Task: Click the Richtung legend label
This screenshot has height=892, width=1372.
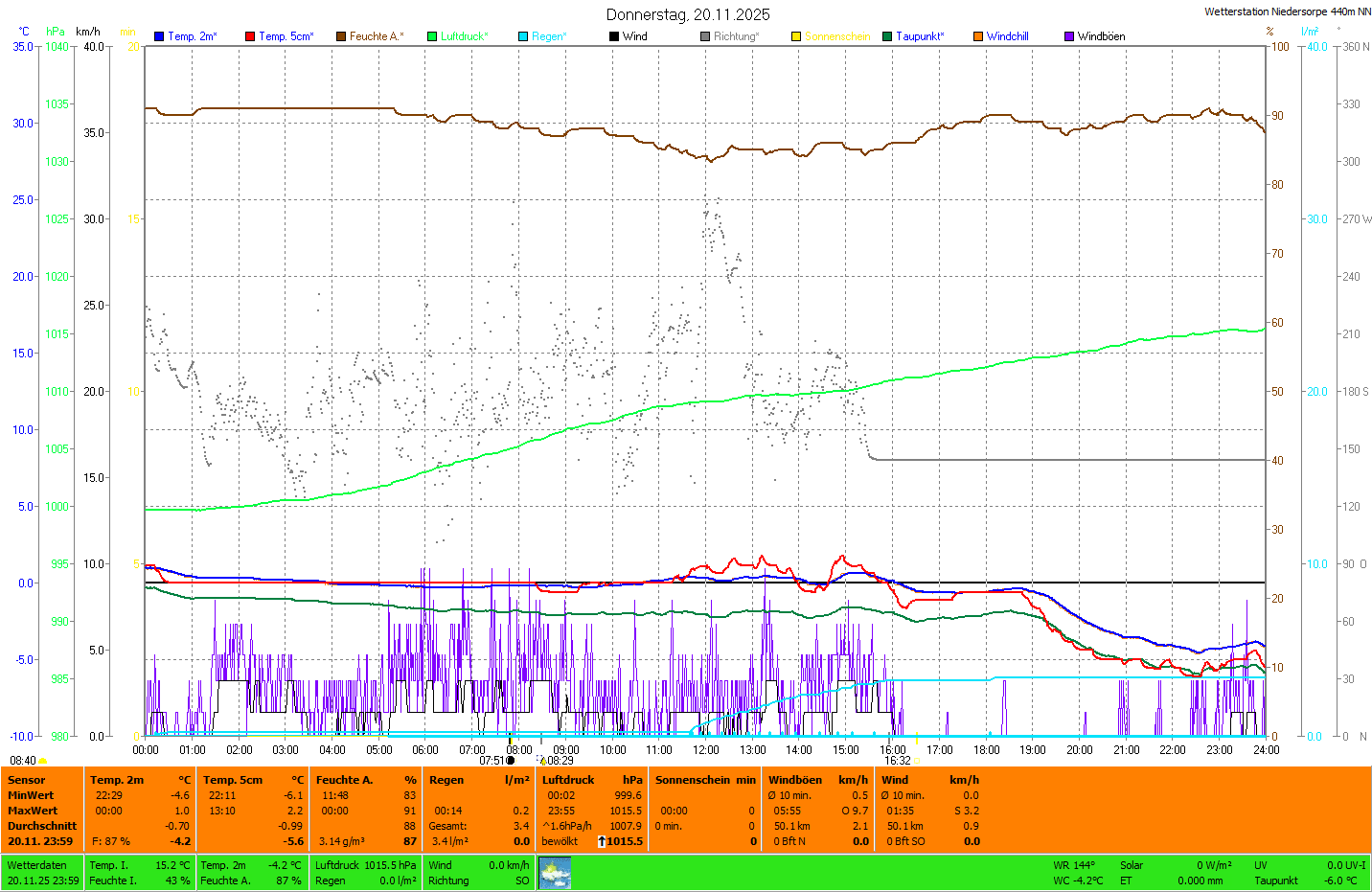Action: pyautogui.click(x=736, y=36)
